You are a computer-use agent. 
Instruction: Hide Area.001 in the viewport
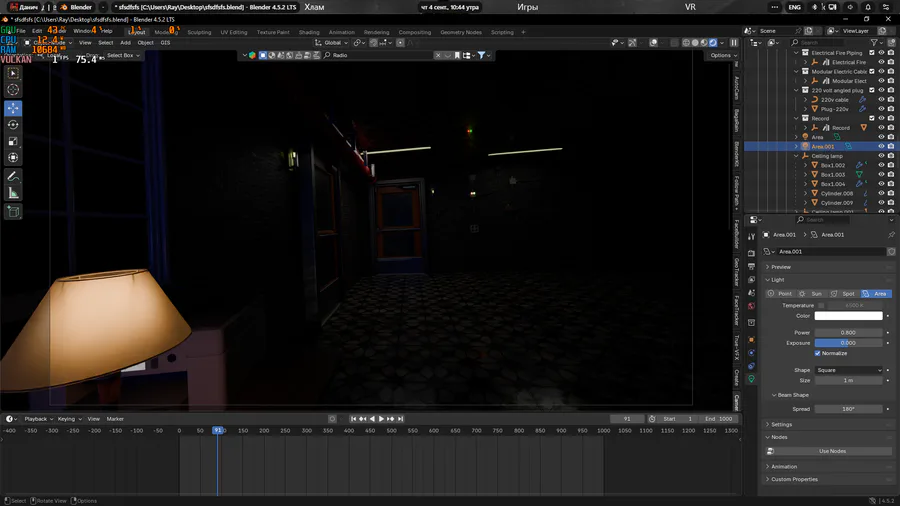coord(882,146)
